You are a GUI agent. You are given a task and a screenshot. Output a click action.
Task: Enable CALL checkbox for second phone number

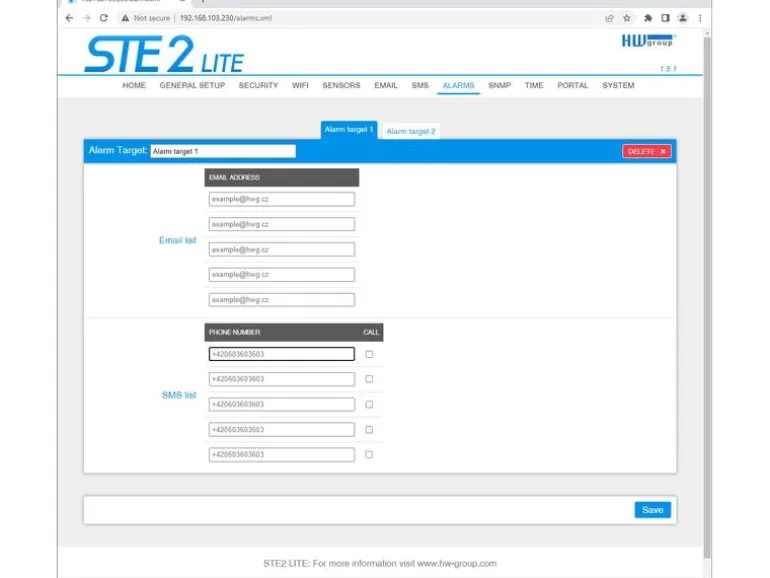(369, 379)
